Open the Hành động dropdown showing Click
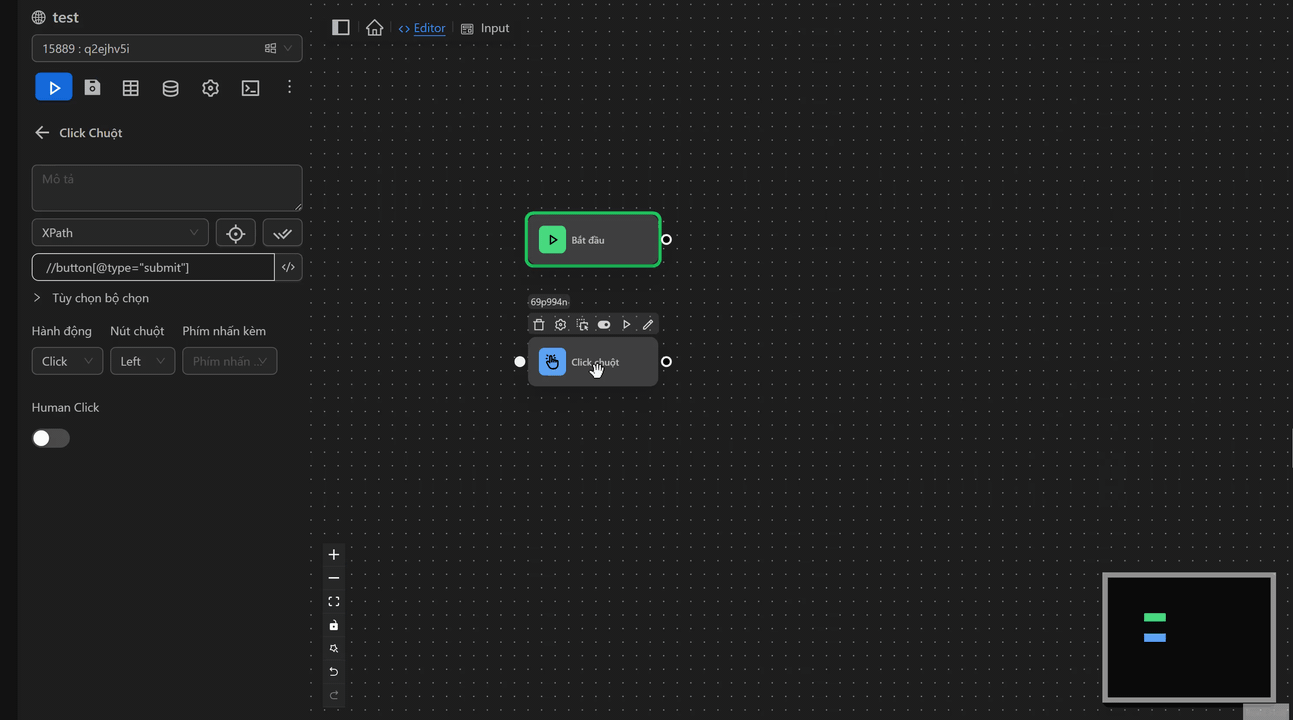 coord(67,361)
